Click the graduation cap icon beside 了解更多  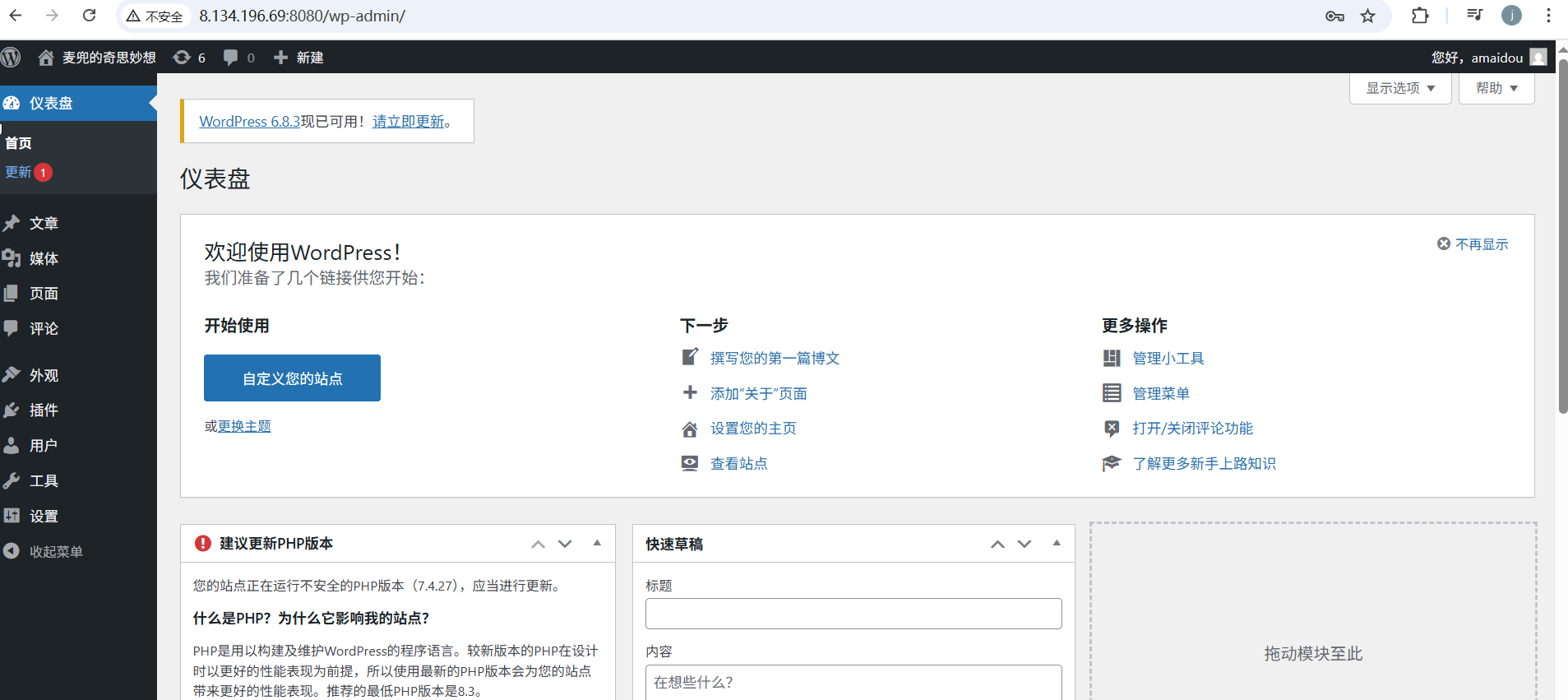pyautogui.click(x=1112, y=464)
